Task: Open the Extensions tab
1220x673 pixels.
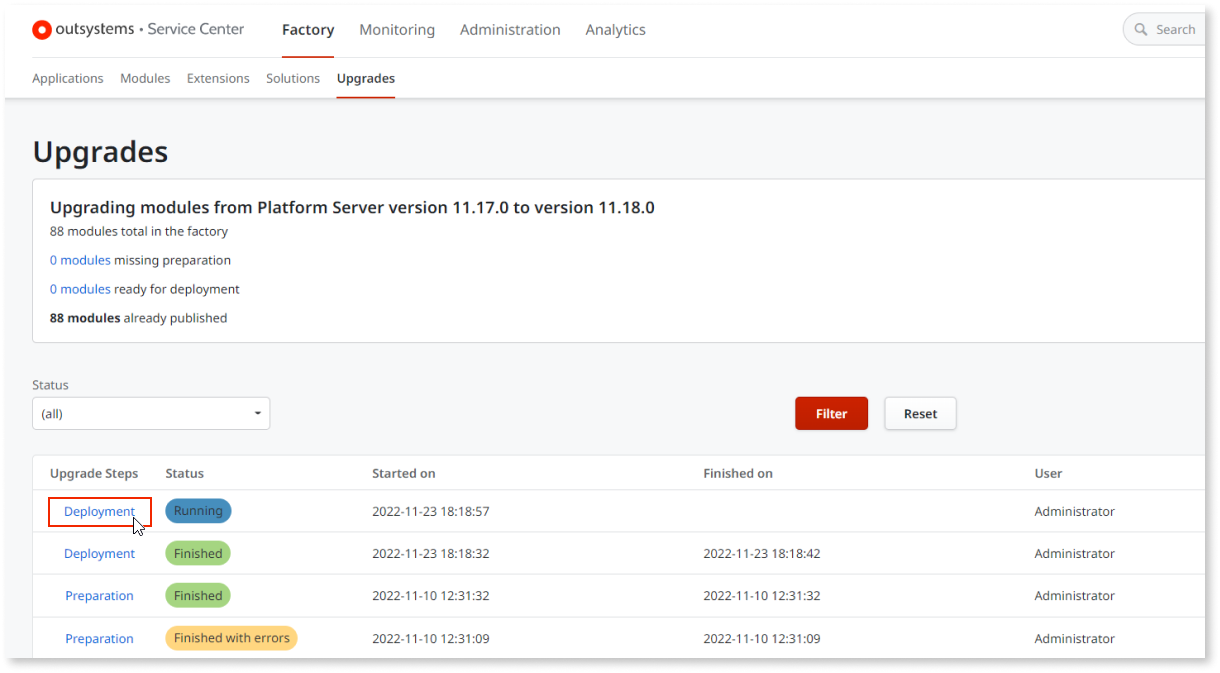Action: 218,78
